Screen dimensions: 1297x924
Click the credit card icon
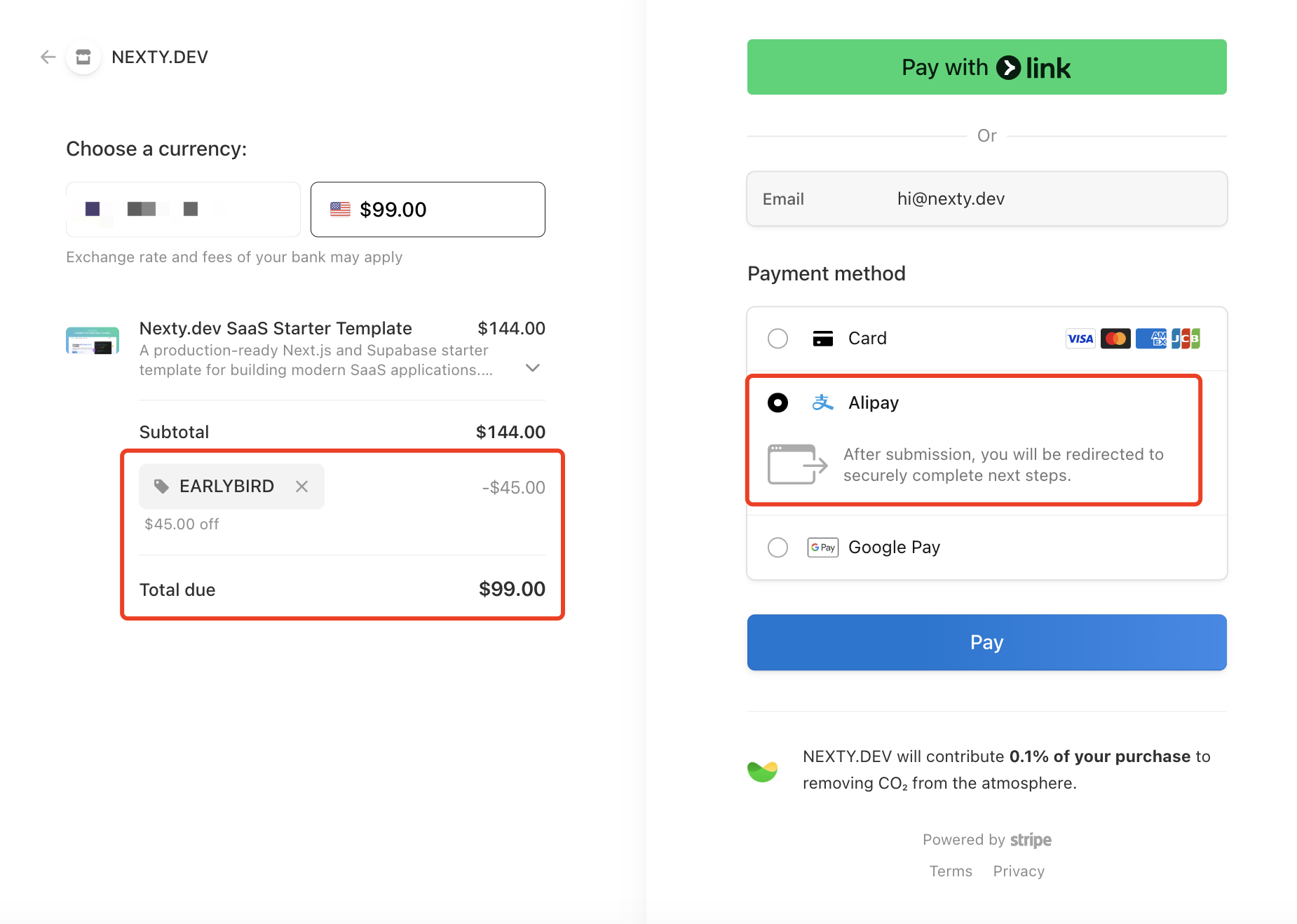822,339
